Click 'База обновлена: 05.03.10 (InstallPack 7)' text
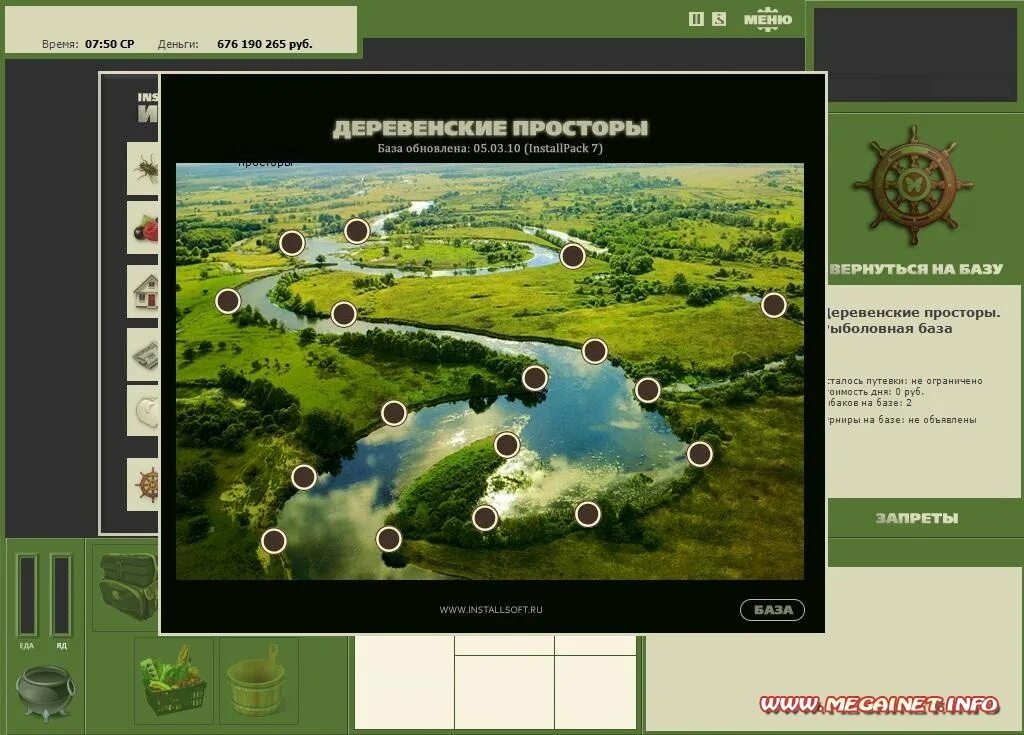Screen dimensions: 1024x735 point(490,148)
